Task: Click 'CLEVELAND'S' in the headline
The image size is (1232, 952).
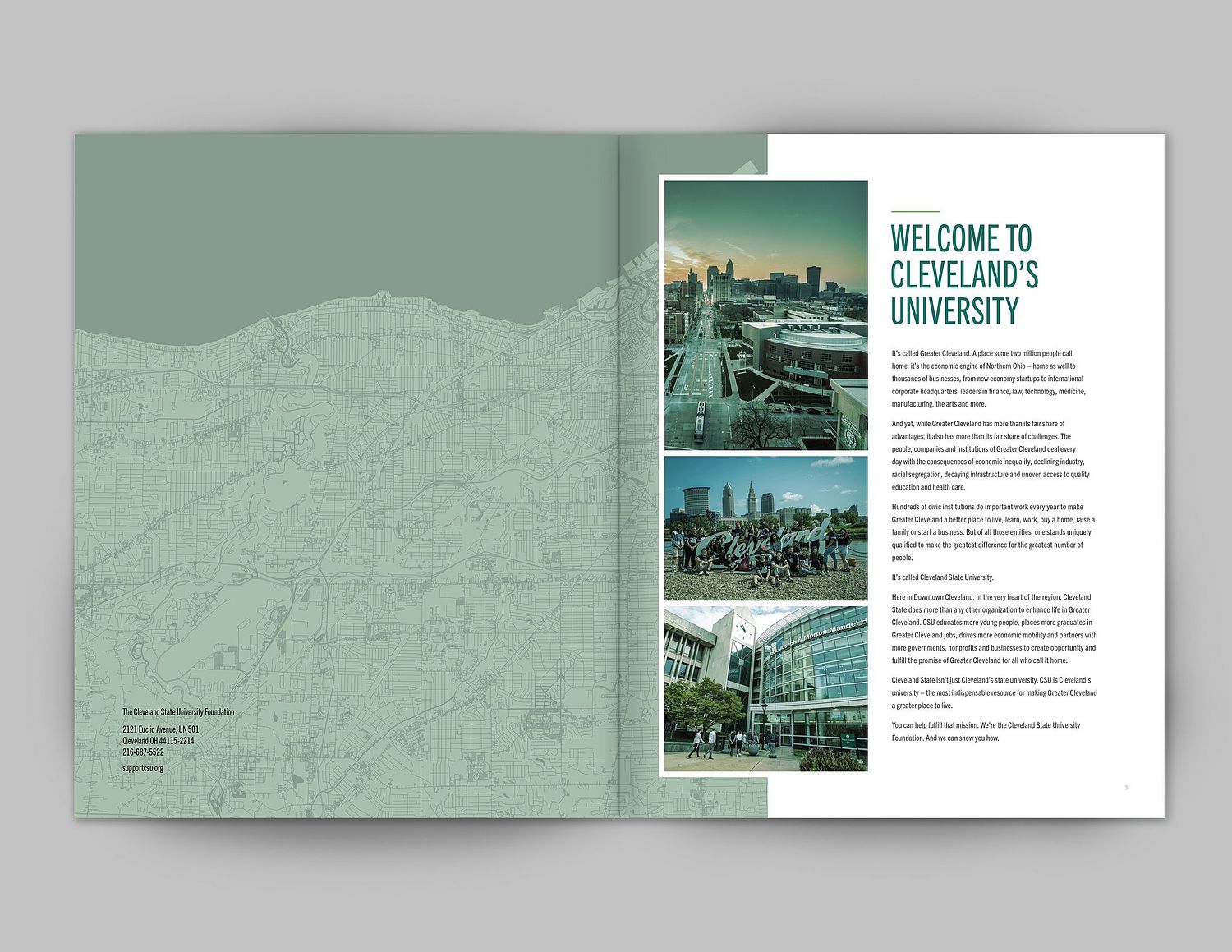Action: coord(964,275)
